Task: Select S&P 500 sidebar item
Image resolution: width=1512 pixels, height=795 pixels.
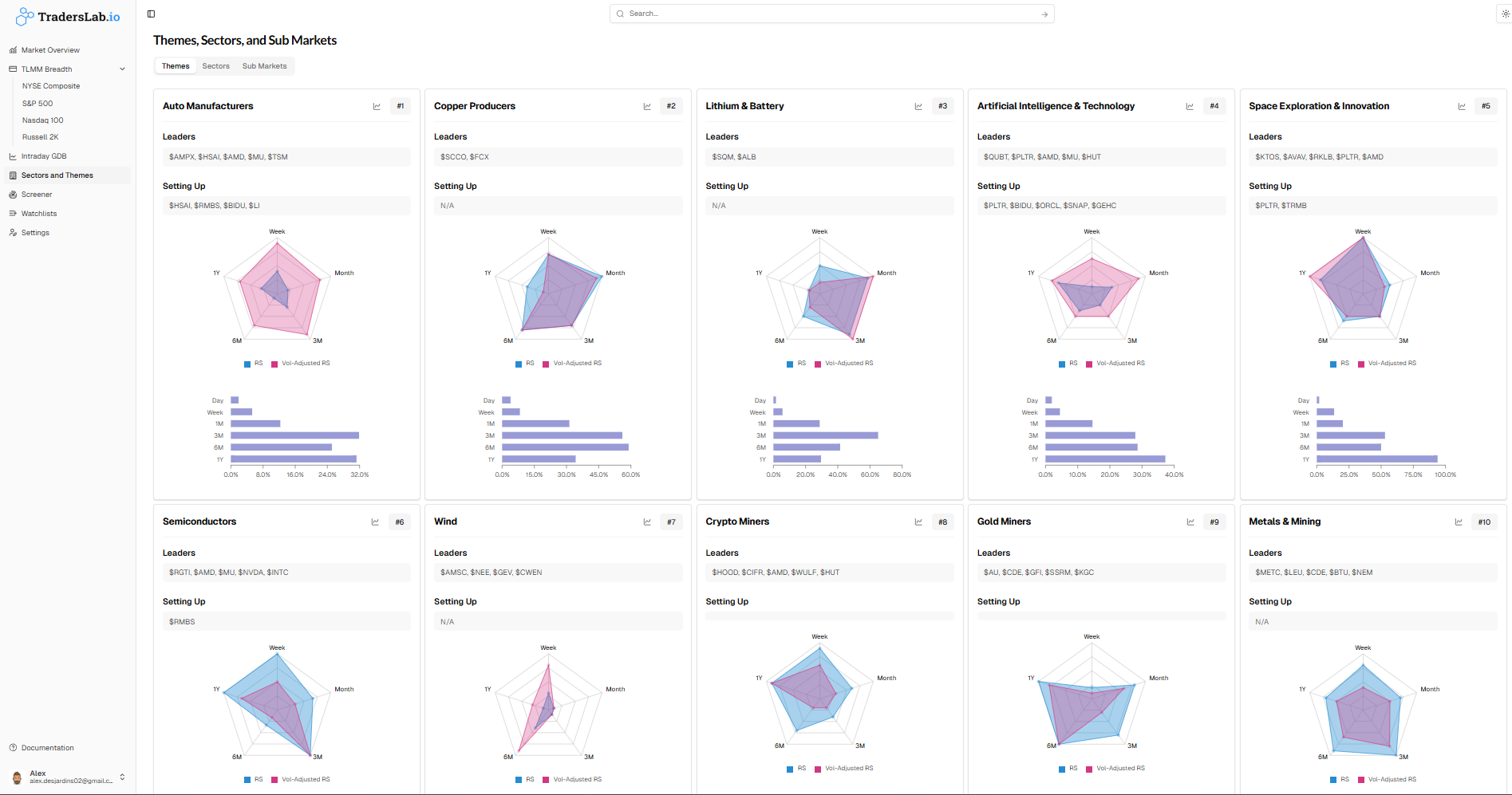Action: (38, 104)
